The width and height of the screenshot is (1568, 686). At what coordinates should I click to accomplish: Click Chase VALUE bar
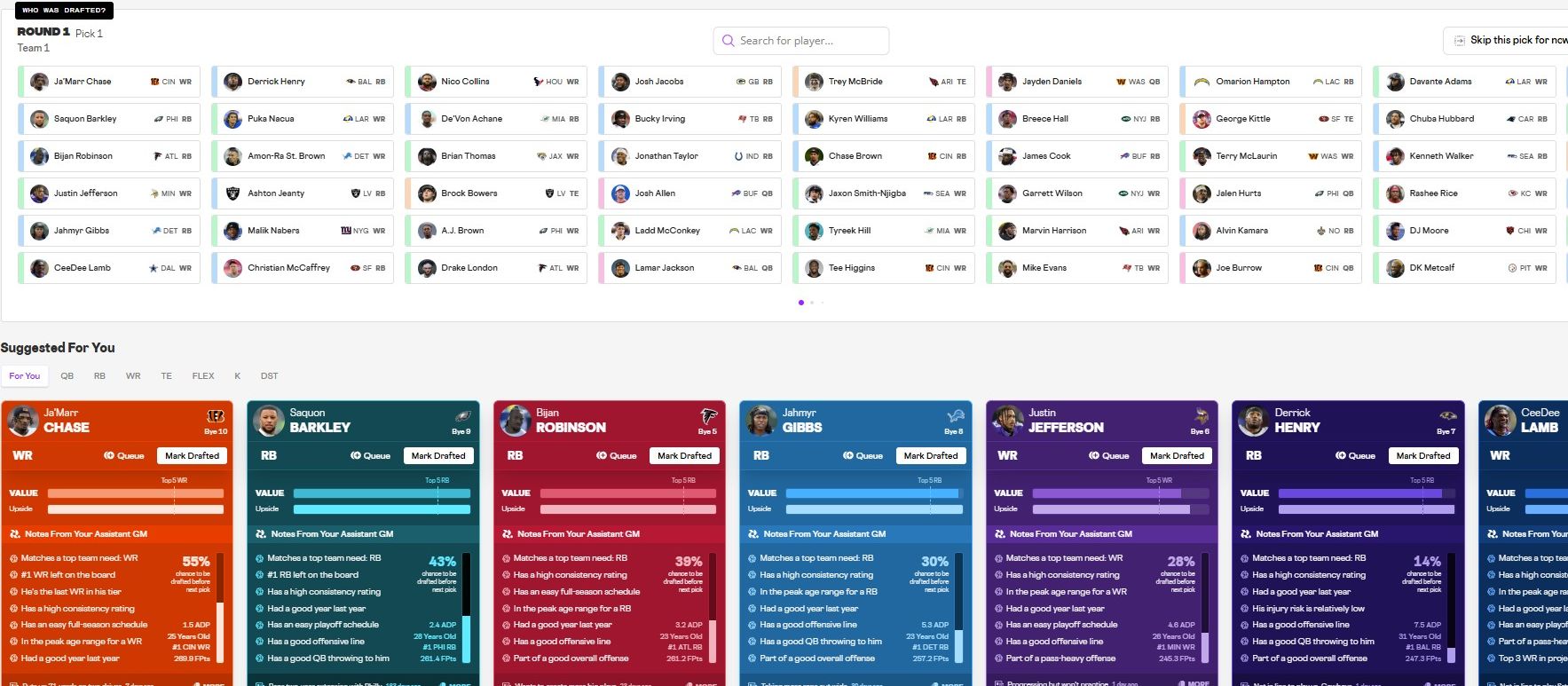pyautogui.click(x=136, y=493)
